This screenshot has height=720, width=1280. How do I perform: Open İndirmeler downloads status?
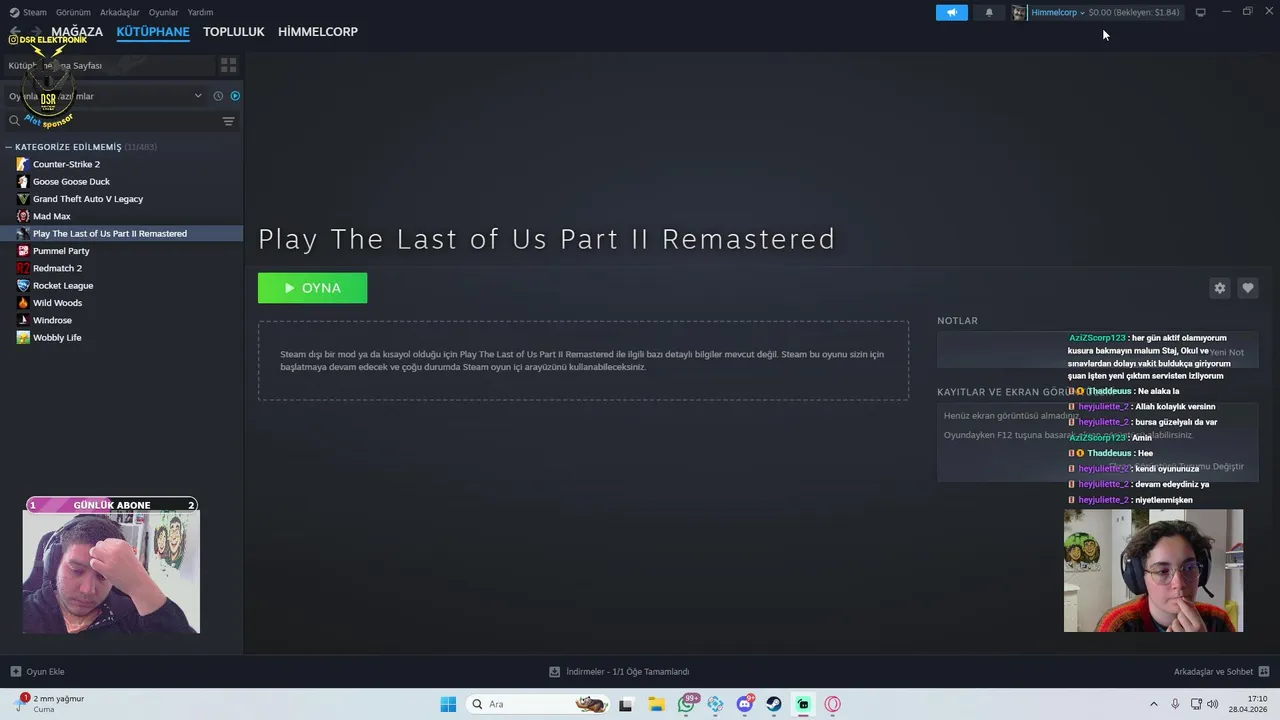tap(628, 671)
